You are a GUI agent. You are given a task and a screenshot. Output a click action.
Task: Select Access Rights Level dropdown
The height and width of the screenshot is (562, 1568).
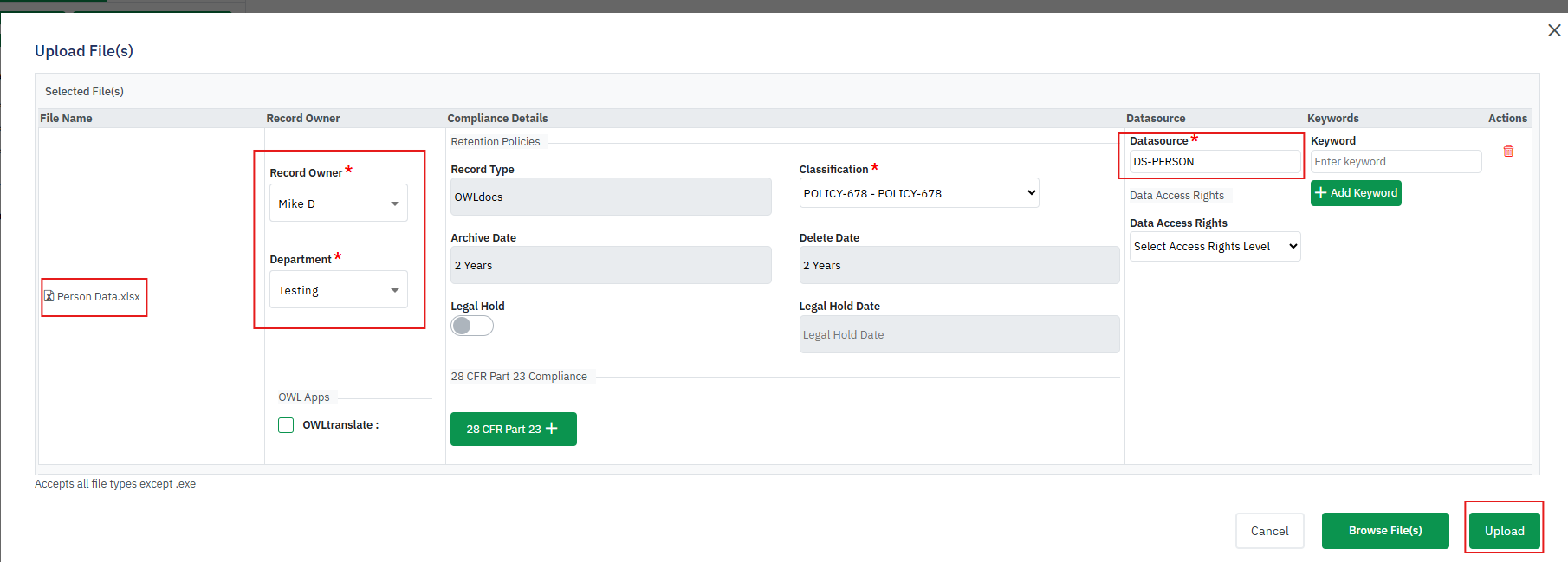click(x=1215, y=247)
